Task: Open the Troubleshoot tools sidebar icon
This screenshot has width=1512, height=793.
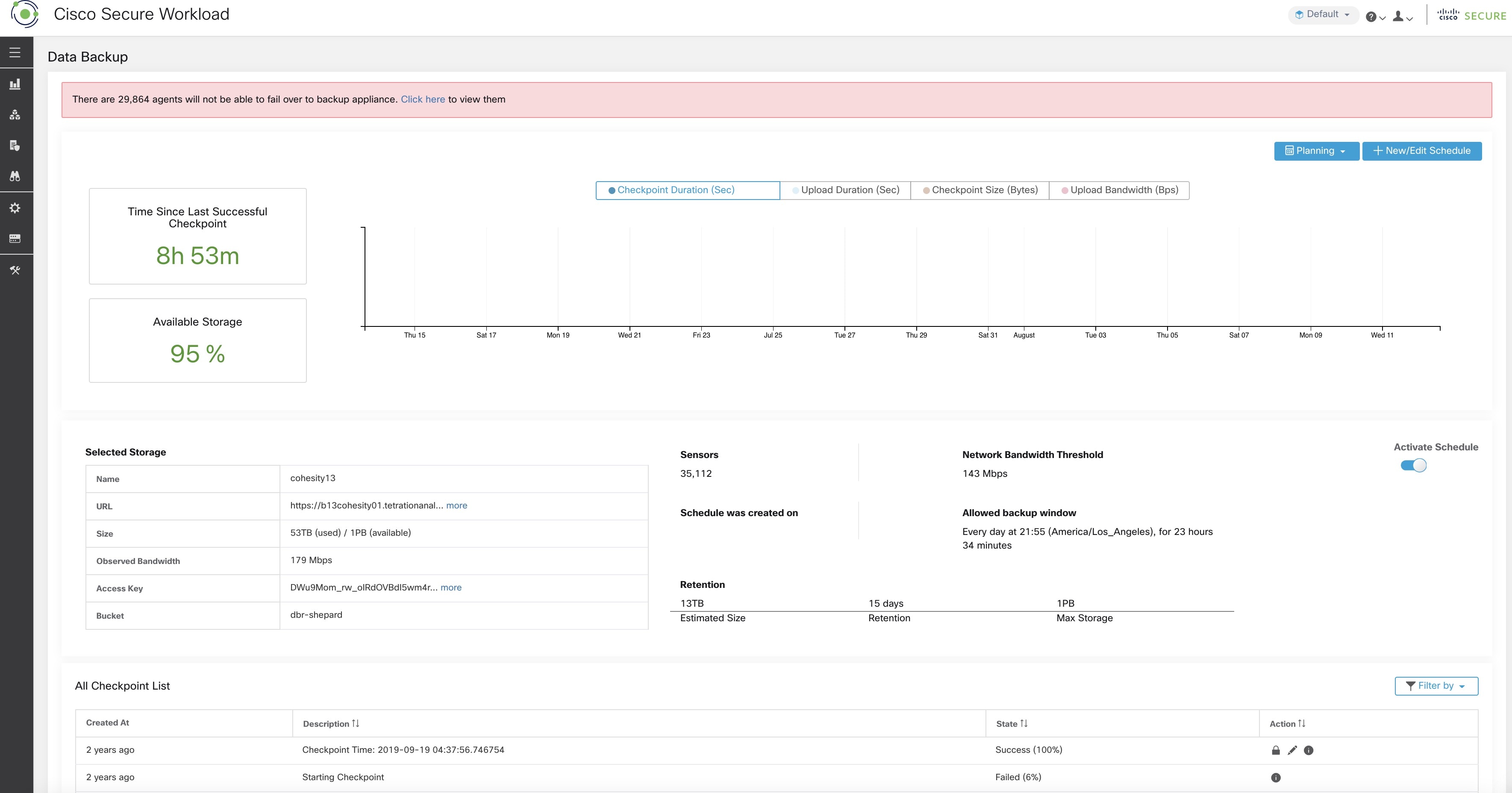Action: click(15, 270)
